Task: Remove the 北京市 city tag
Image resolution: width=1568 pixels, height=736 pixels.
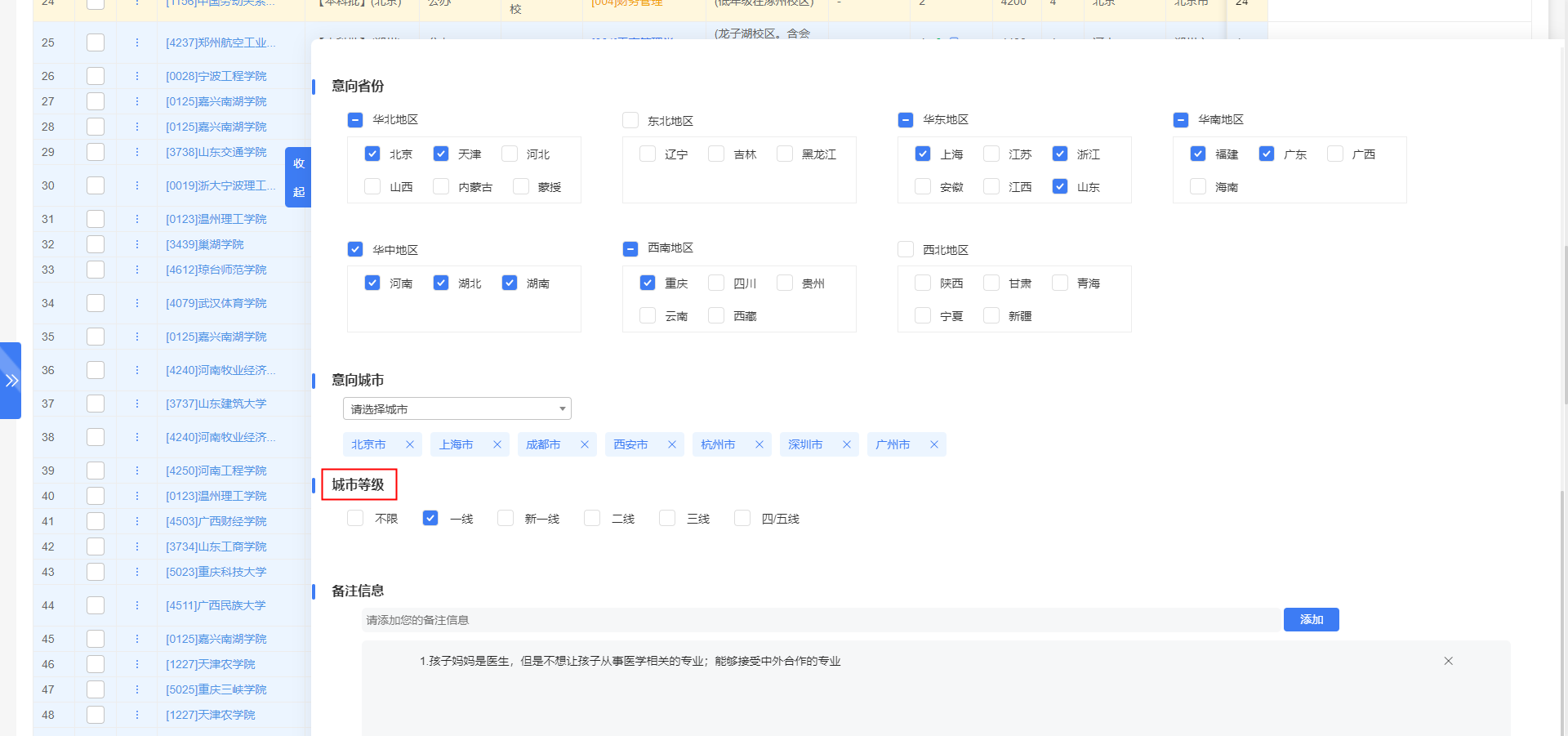Action: [x=408, y=444]
